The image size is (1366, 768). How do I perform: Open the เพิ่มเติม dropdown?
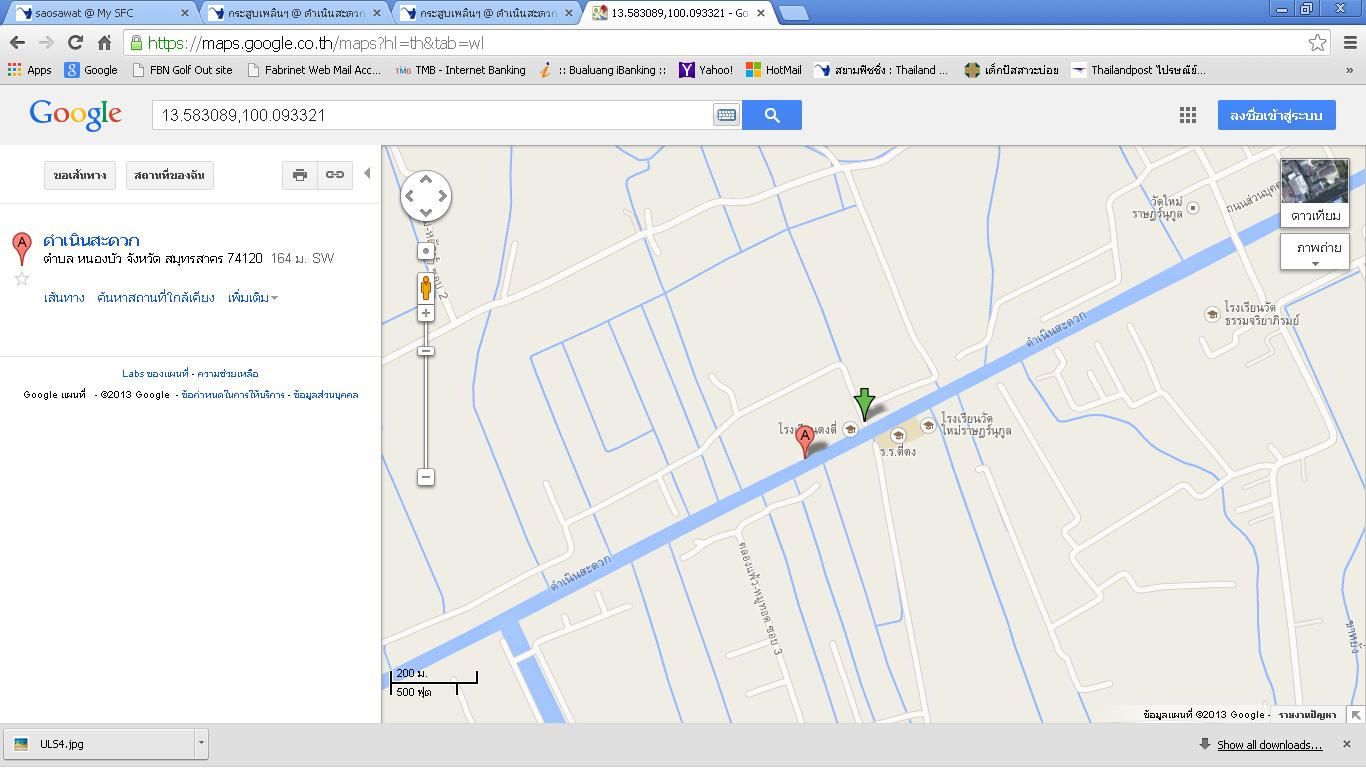pyautogui.click(x=253, y=298)
